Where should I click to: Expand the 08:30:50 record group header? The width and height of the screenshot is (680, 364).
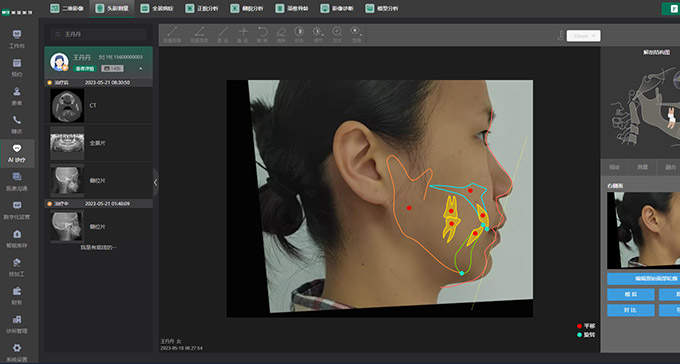click(98, 82)
